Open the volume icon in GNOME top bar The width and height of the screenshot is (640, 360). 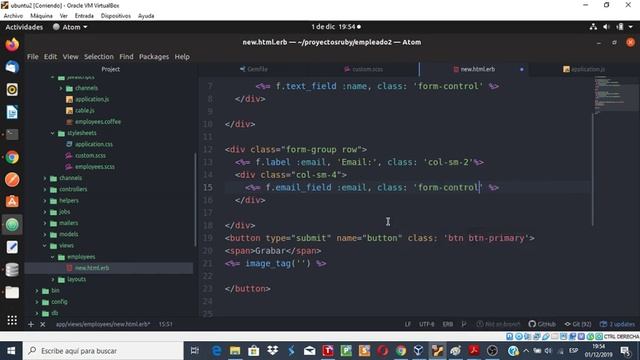(606, 27)
